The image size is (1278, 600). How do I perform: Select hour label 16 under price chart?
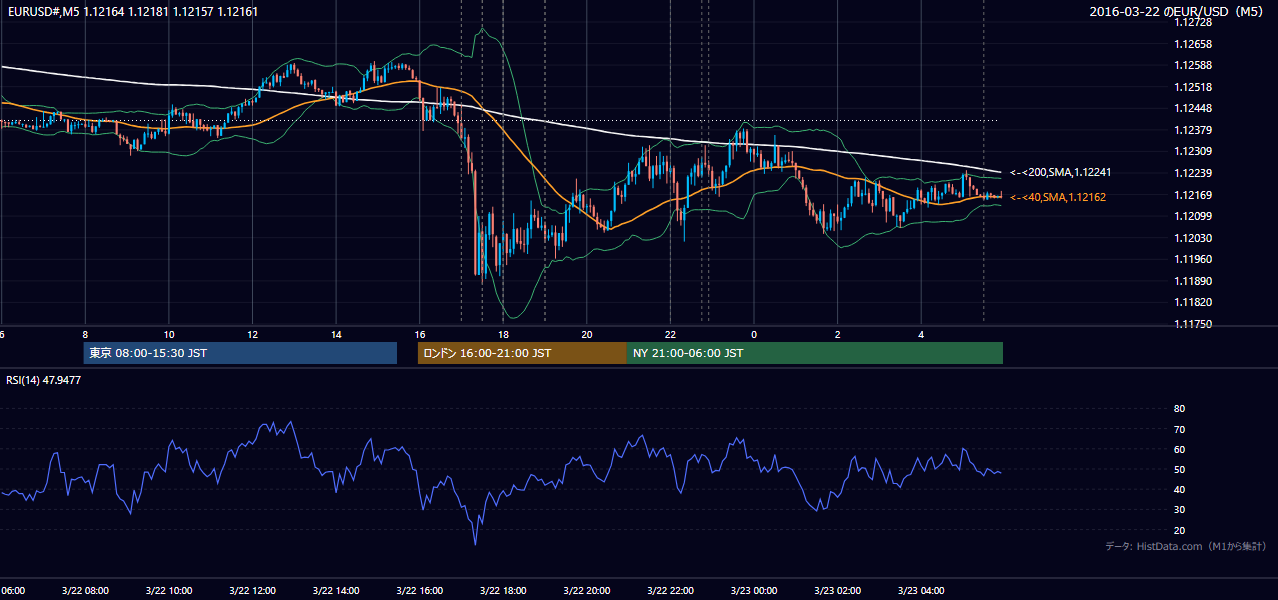click(x=420, y=335)
